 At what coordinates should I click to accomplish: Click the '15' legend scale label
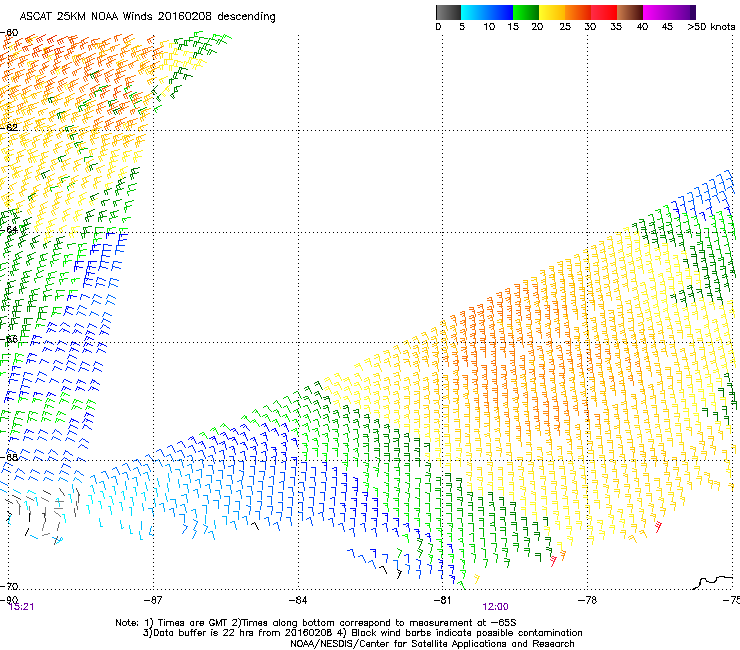coord(513,27)
